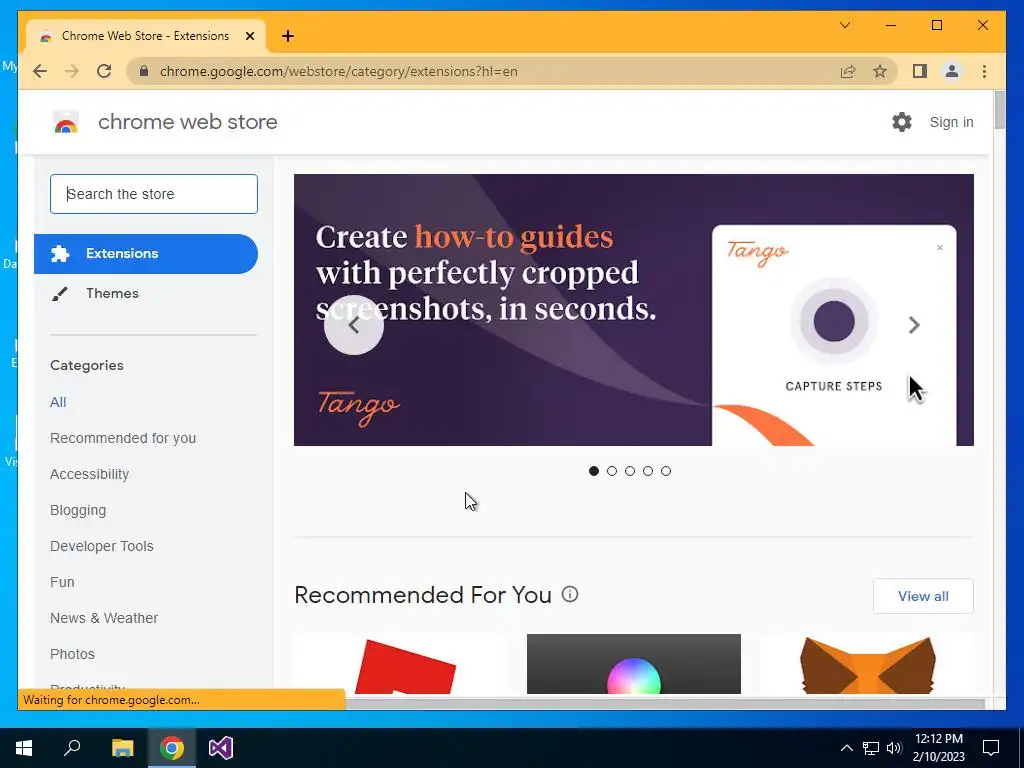This screenshot has height=768, width=1024.
Task: Open Chrome Web Store settings gear
Action: pyautogui.click(x=901, y=122)
